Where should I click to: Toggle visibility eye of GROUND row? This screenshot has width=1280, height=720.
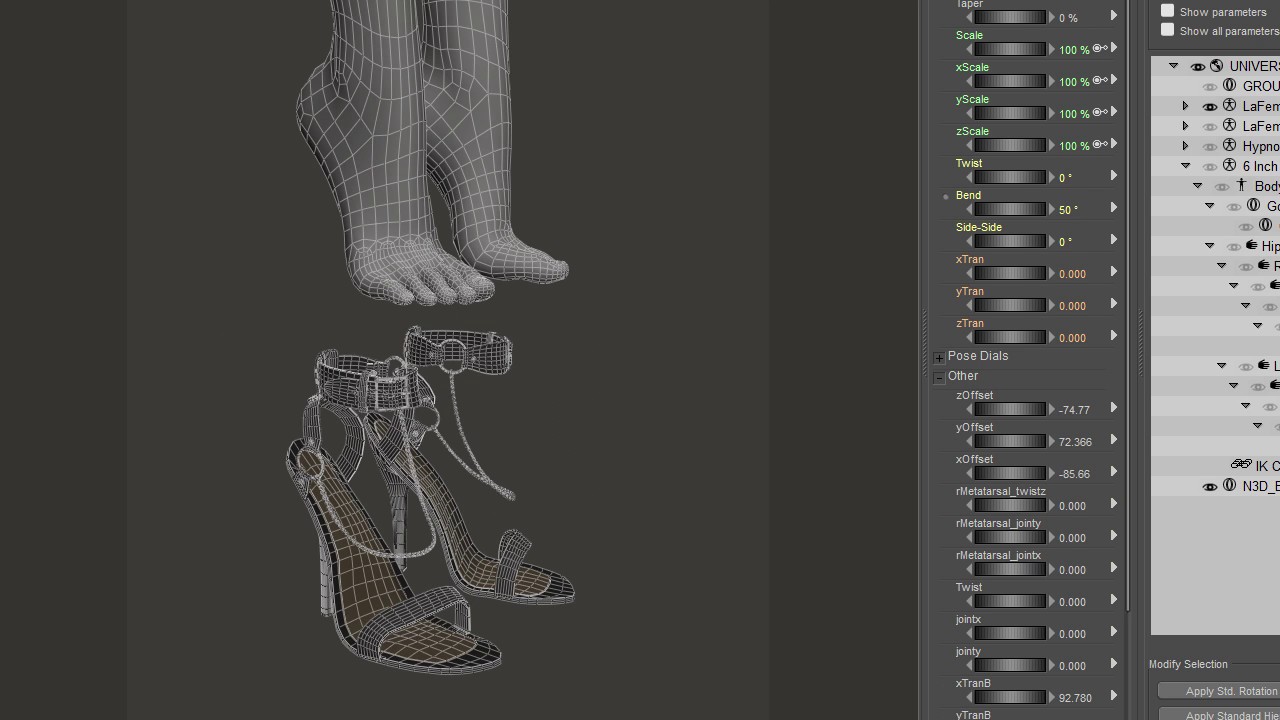[1210, 87]
